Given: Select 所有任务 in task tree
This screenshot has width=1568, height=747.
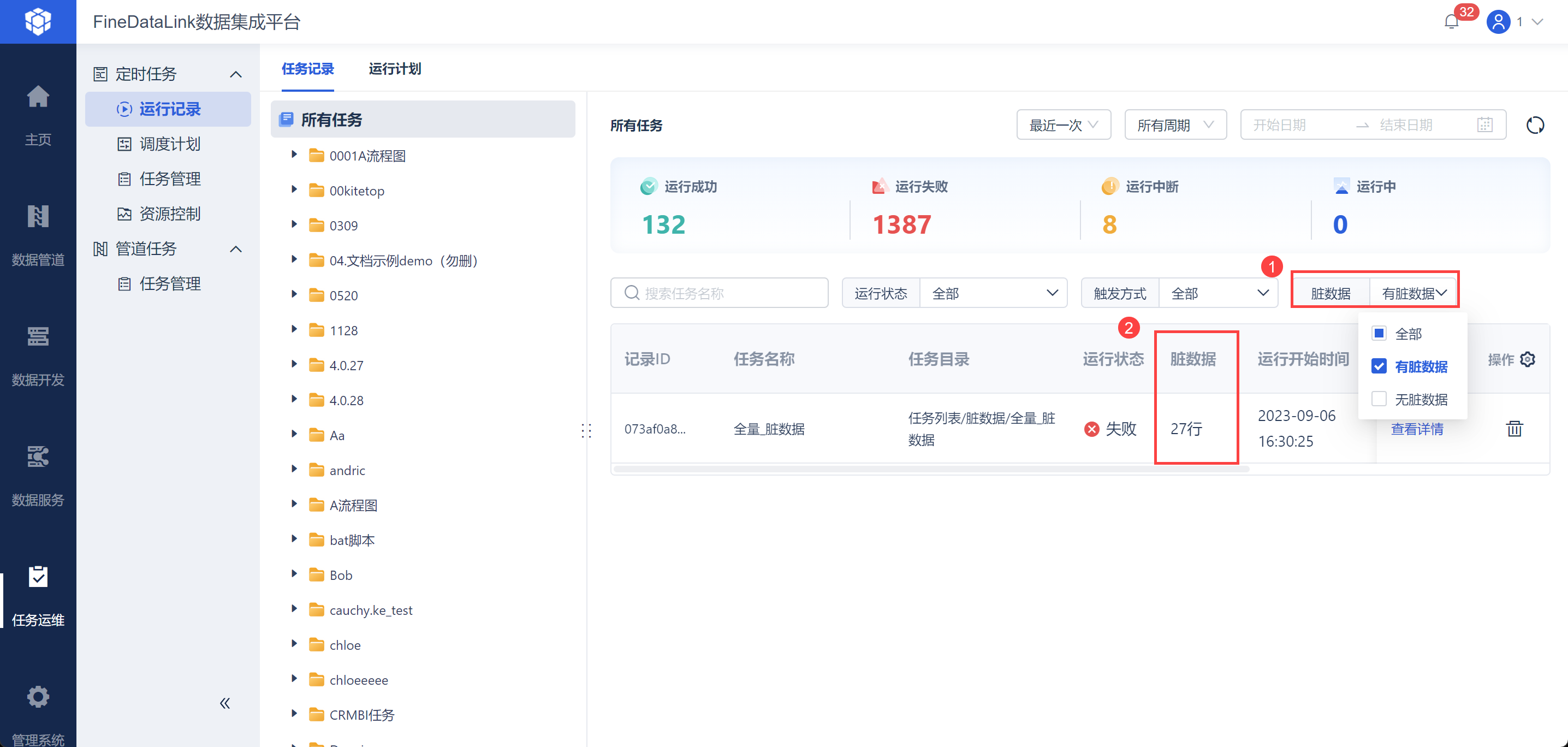Looking at the screenshot, I should pos(332,120).
